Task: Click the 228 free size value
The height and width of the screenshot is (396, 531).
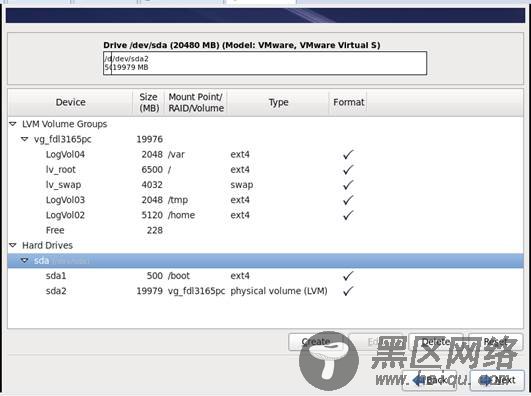Action: point(155,230)
